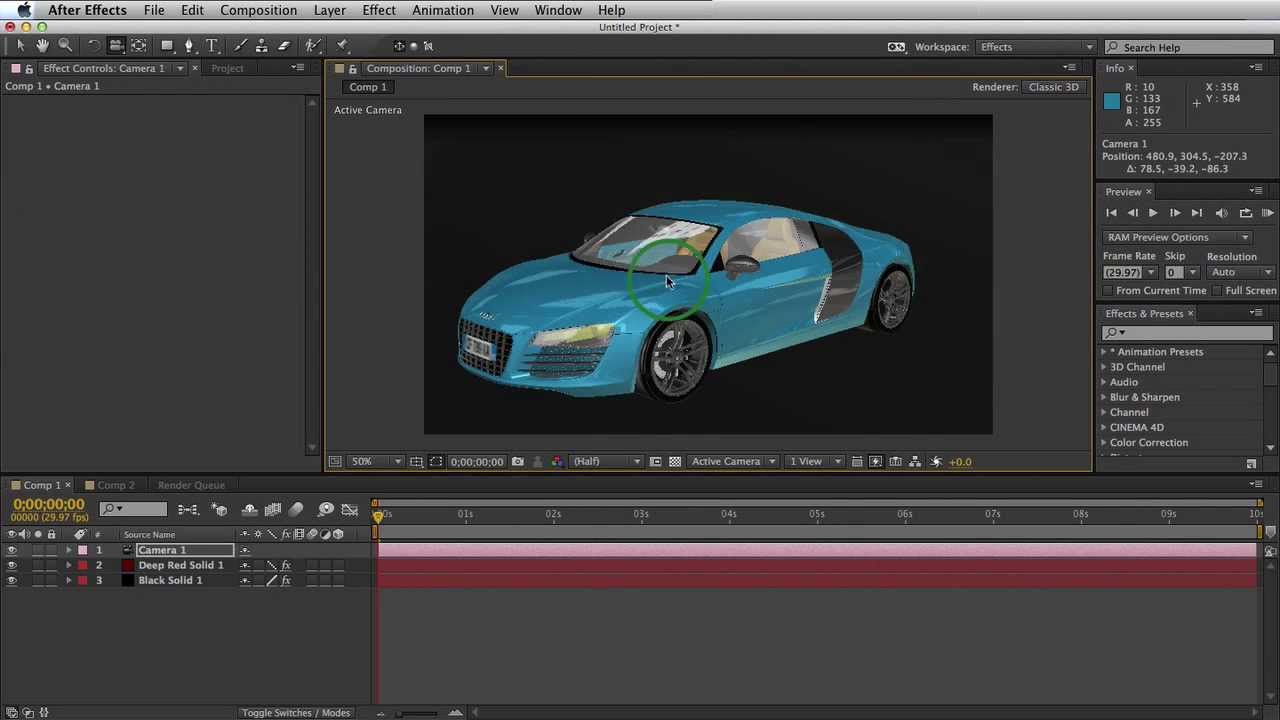Choose the Horizontal Type tool
The image size is (1280, 720).
coord(212,46)
